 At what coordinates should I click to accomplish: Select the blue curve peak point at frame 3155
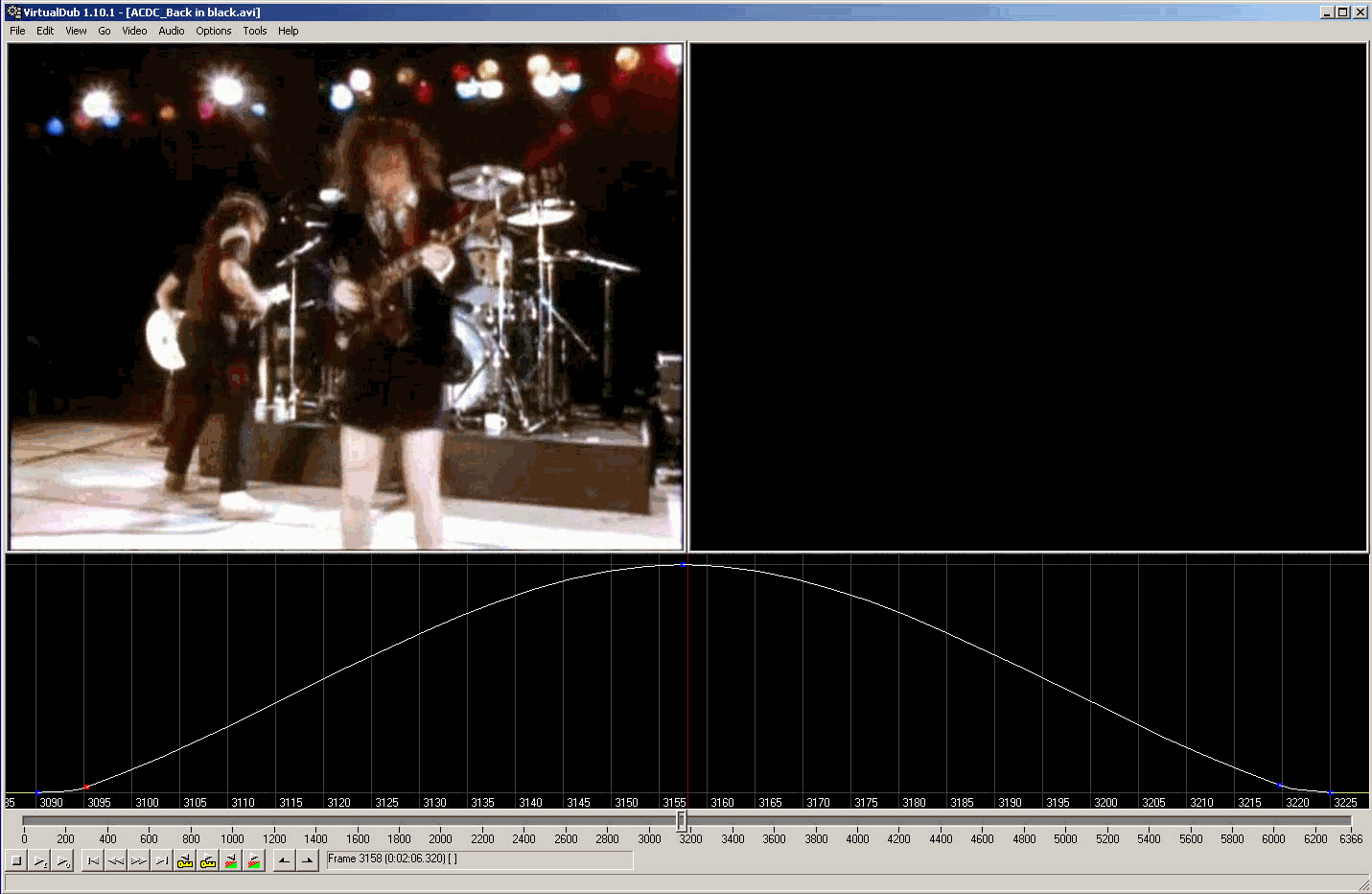(683, 564)
